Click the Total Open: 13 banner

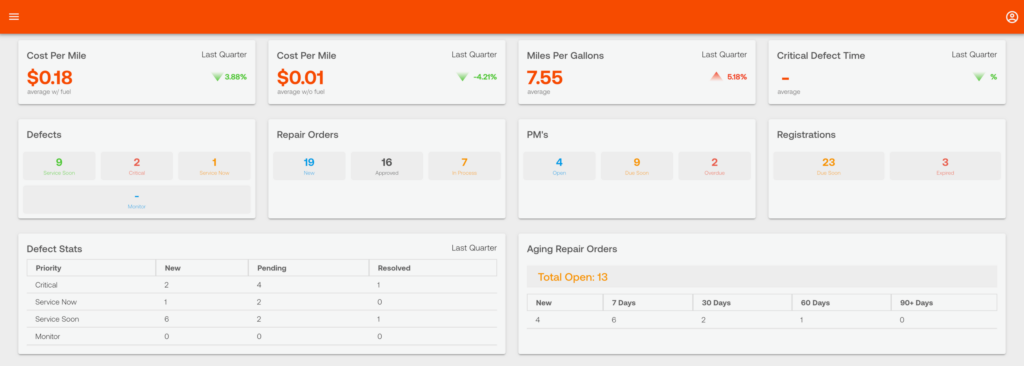(x=762, y=277)
